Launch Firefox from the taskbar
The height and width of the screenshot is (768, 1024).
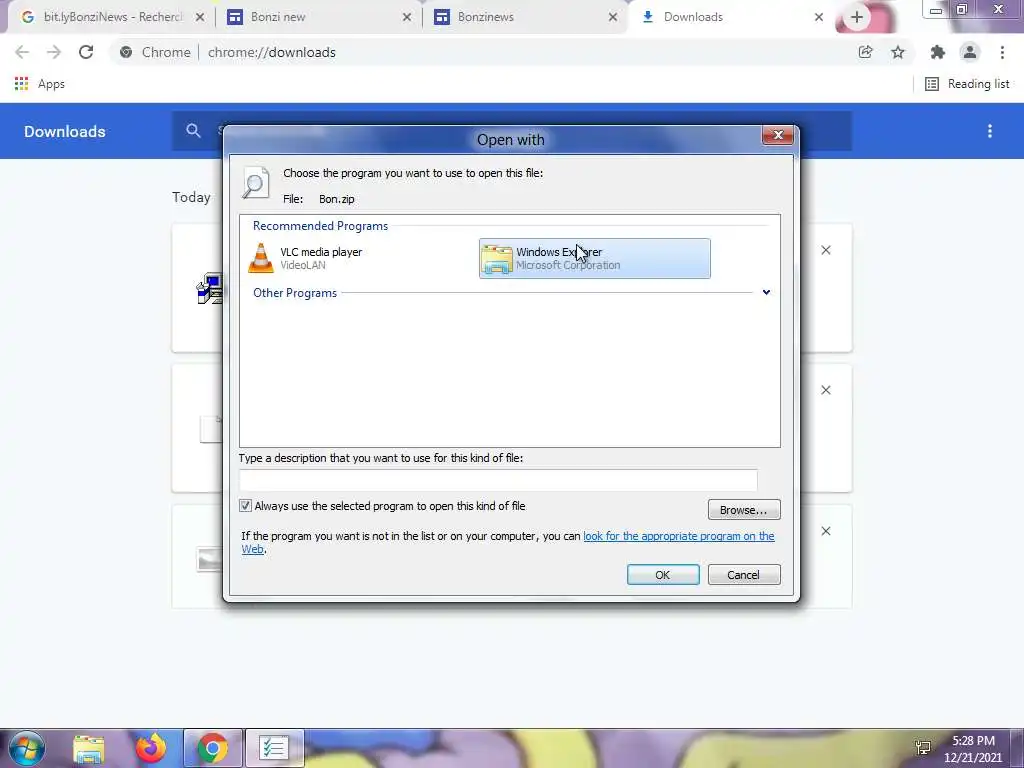pos(150,748)
